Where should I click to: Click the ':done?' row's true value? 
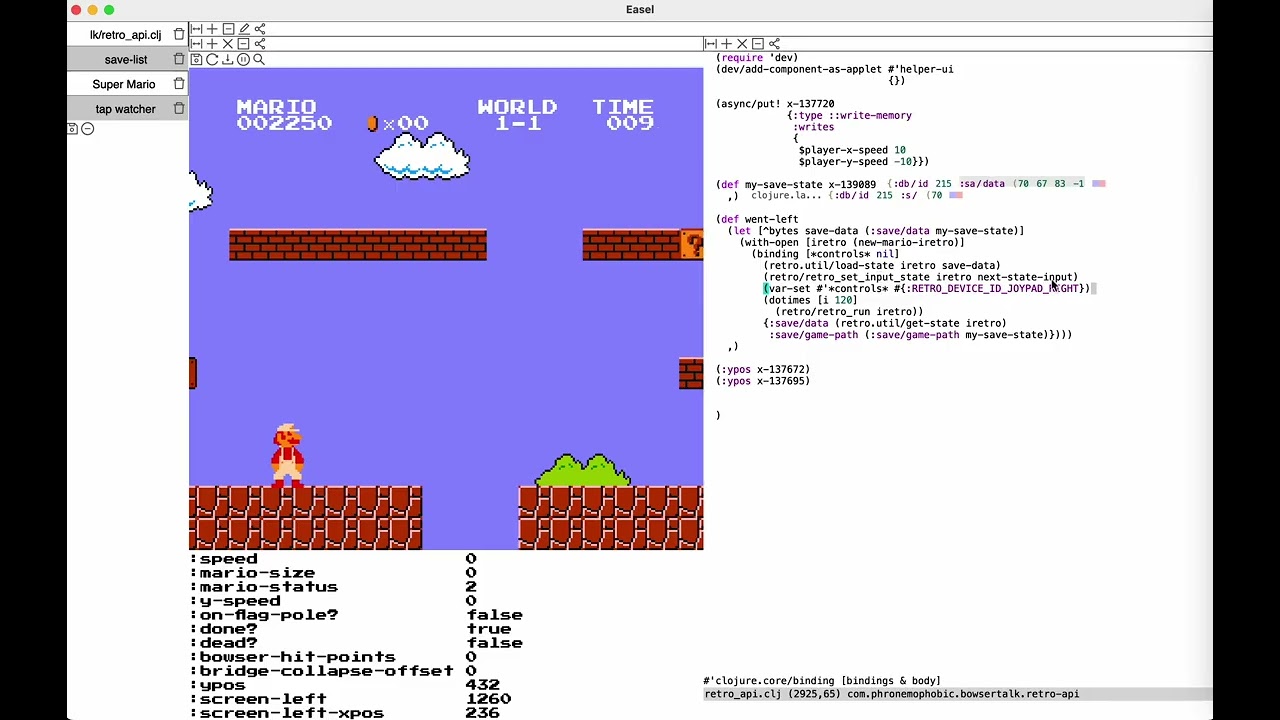coord(488,629)
